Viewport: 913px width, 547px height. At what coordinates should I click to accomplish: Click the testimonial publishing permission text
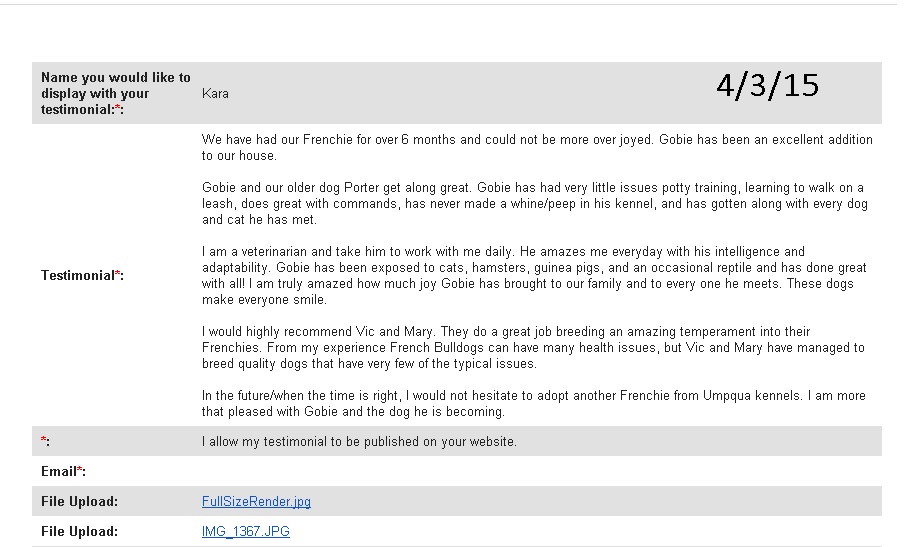point(359,442)
